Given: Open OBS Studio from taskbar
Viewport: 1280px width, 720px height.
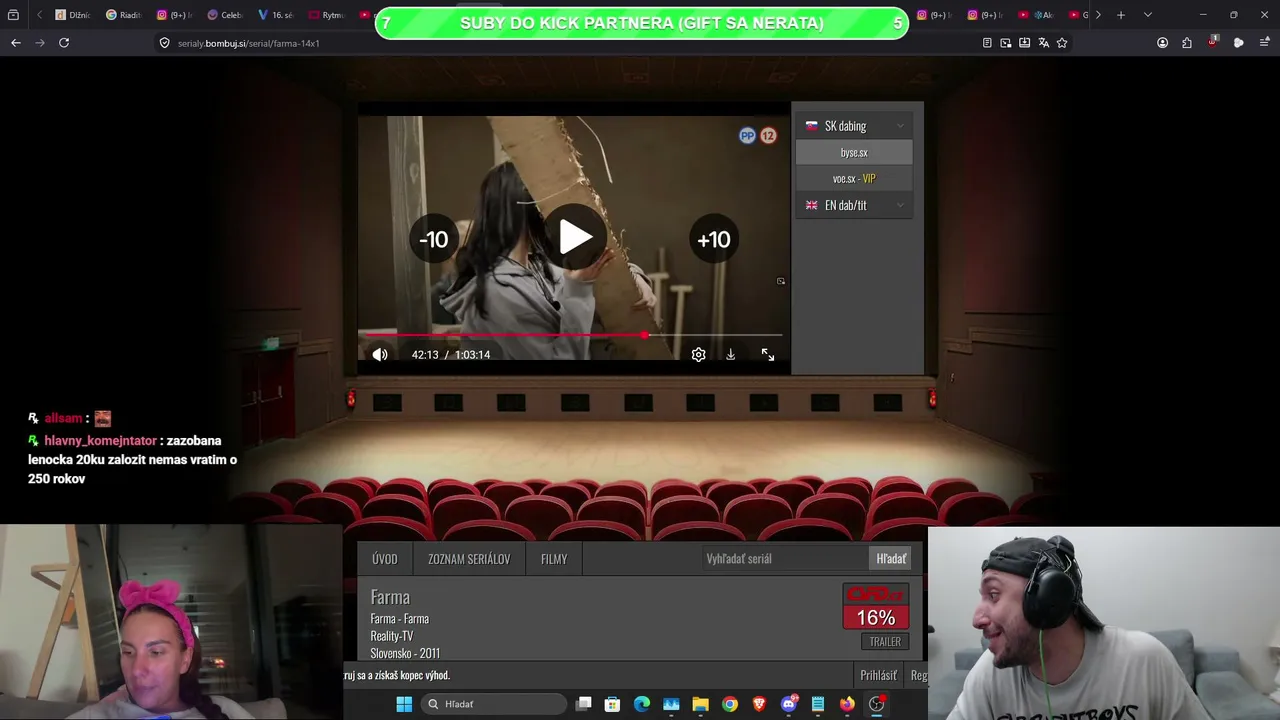Looking at the screenshot, I should (877, 704).
